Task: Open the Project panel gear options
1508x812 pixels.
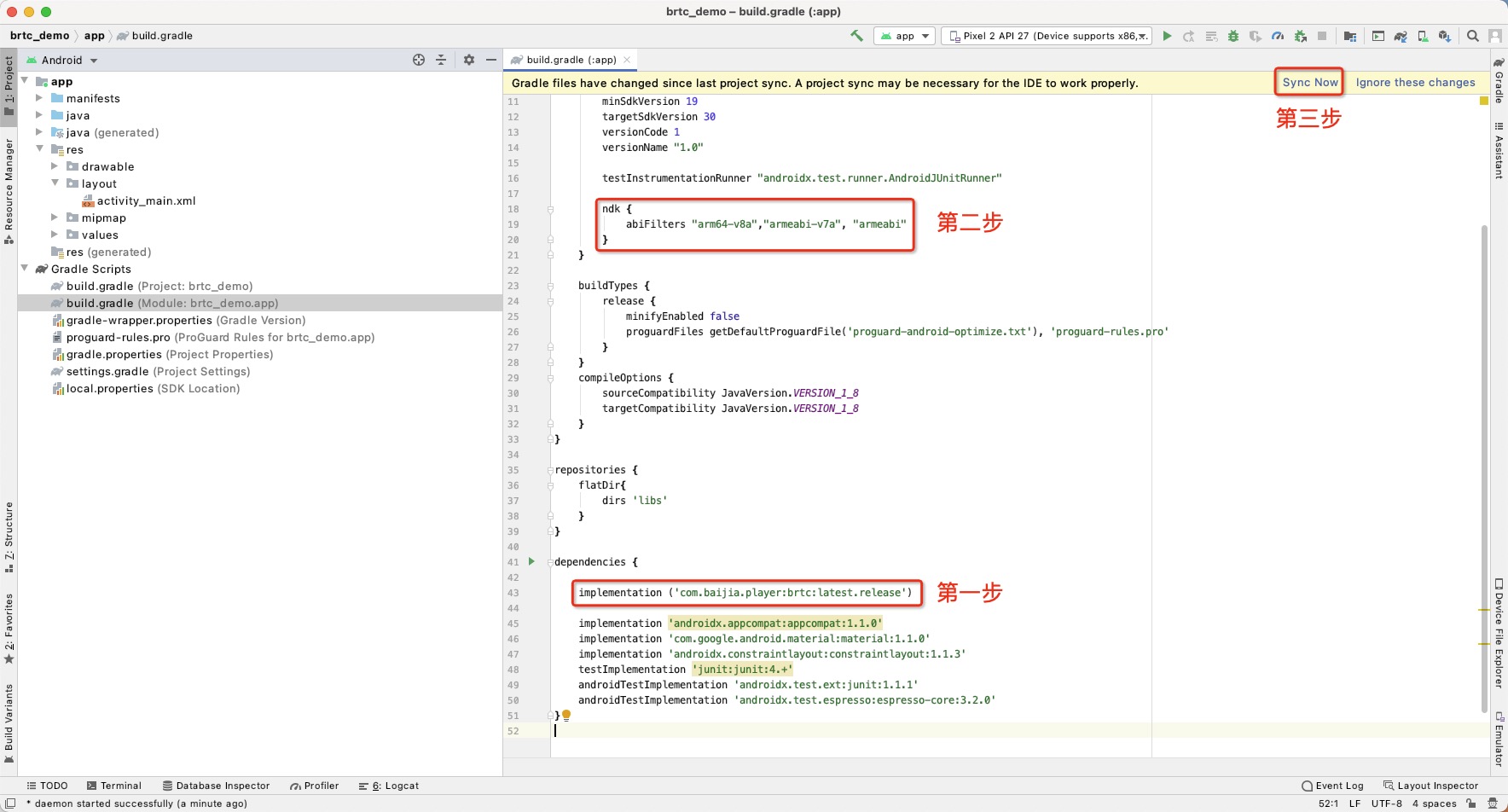Action: click(469, 60)
